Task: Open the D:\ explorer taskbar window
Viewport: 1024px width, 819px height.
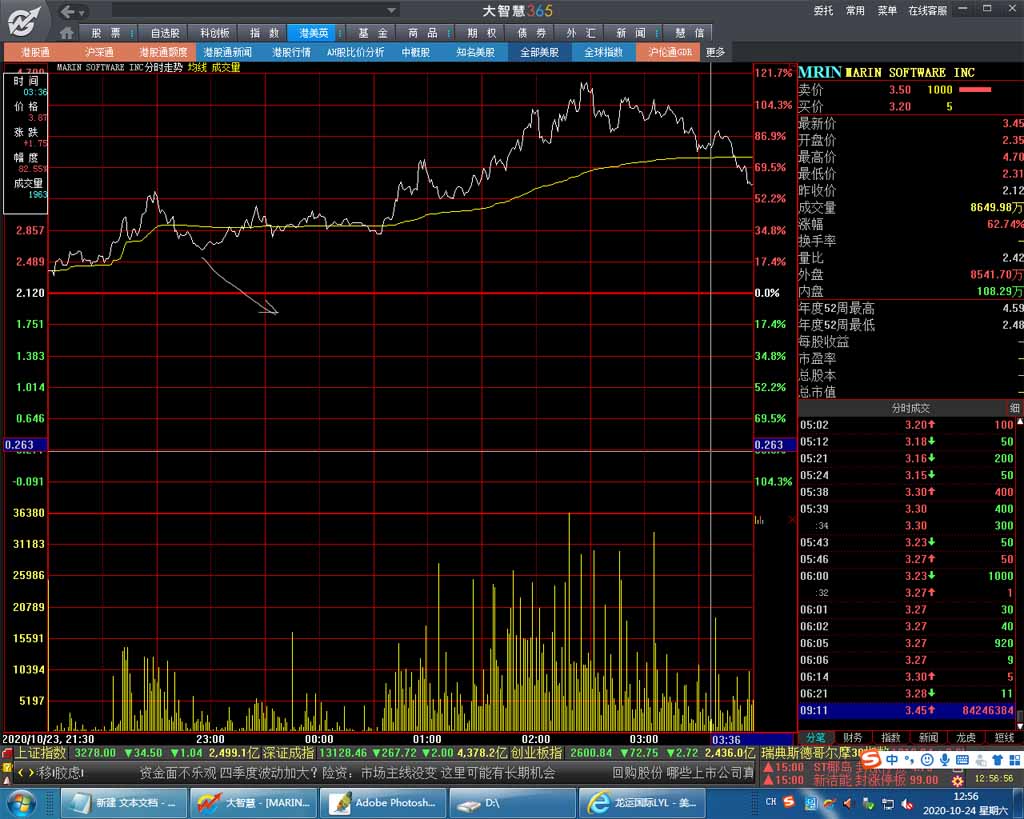Action: point(511,802)
